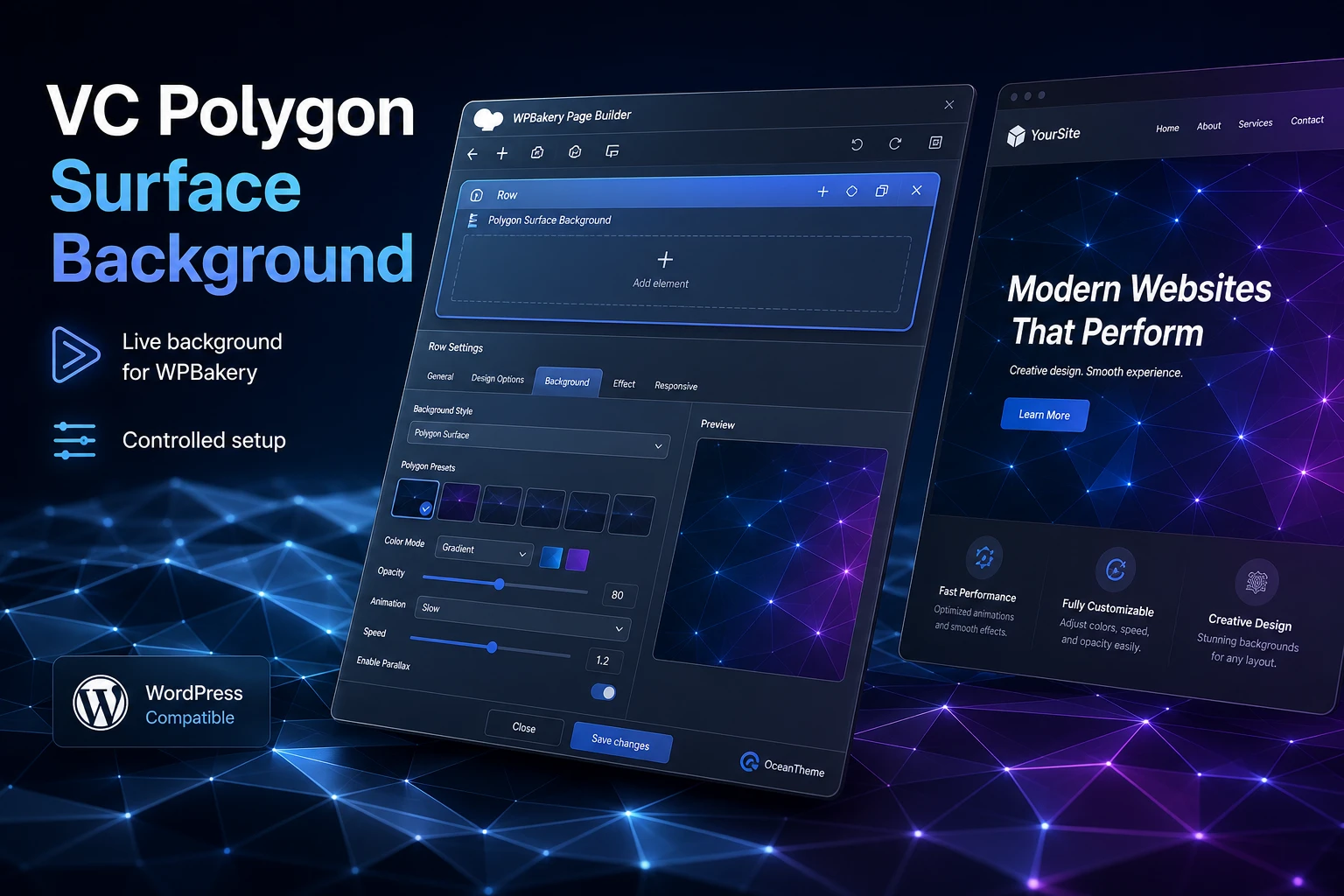The image size is (1344, 896).
Task: Open the Animation Slow dropdown
Action: pyautogui.click(x=522, y=618)
